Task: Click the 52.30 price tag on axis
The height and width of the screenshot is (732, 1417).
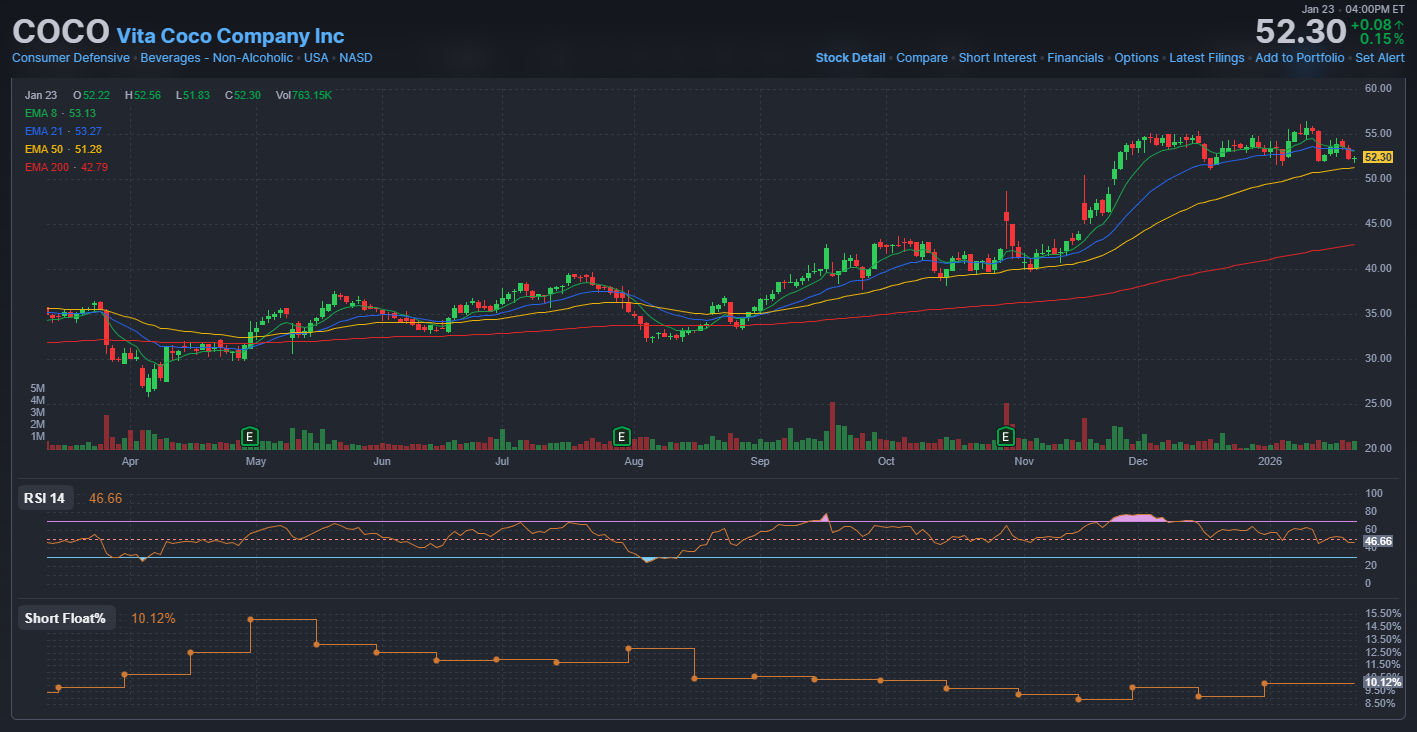Action: pos(1378,157)
